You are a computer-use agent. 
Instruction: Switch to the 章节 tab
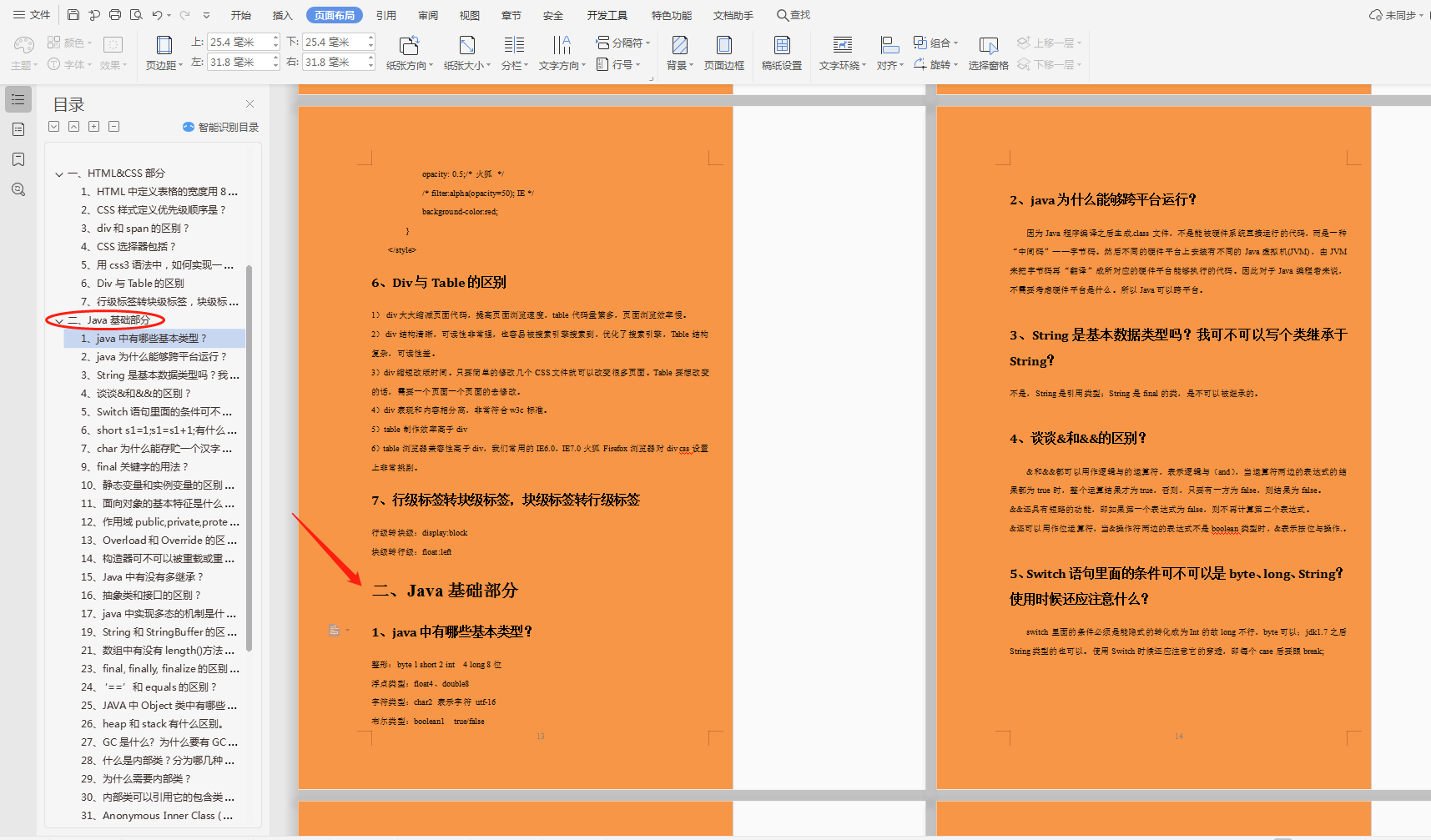click(511, 15)
